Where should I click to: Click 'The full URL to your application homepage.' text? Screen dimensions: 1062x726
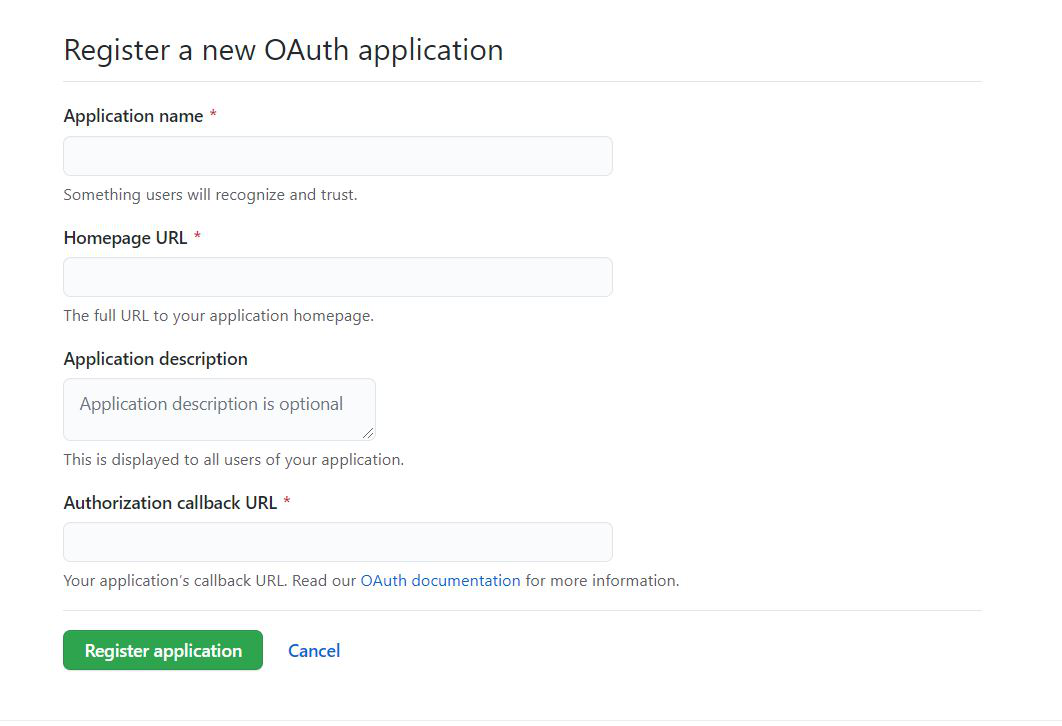coord(219,316)
